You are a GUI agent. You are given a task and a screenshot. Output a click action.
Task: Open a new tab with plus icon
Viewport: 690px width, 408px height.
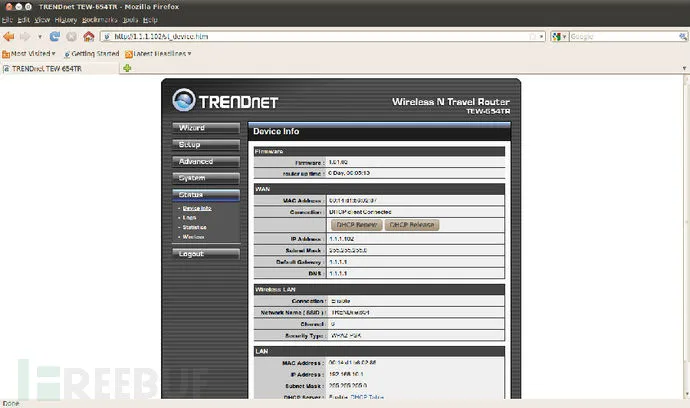pos(126,68)
